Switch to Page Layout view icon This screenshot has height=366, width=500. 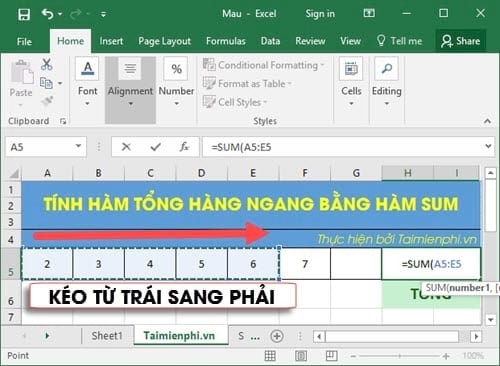pyautogui.click(x=301, y=356)
